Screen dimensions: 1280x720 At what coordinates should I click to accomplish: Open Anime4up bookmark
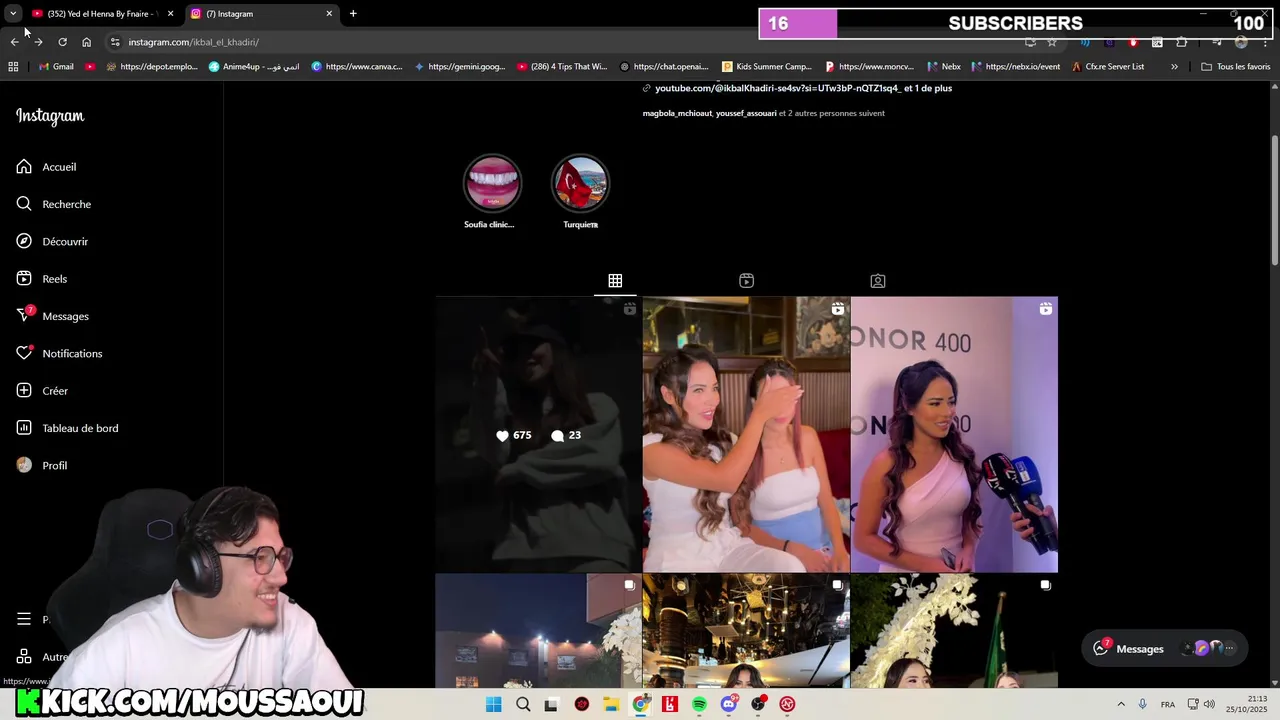[254, 67]
